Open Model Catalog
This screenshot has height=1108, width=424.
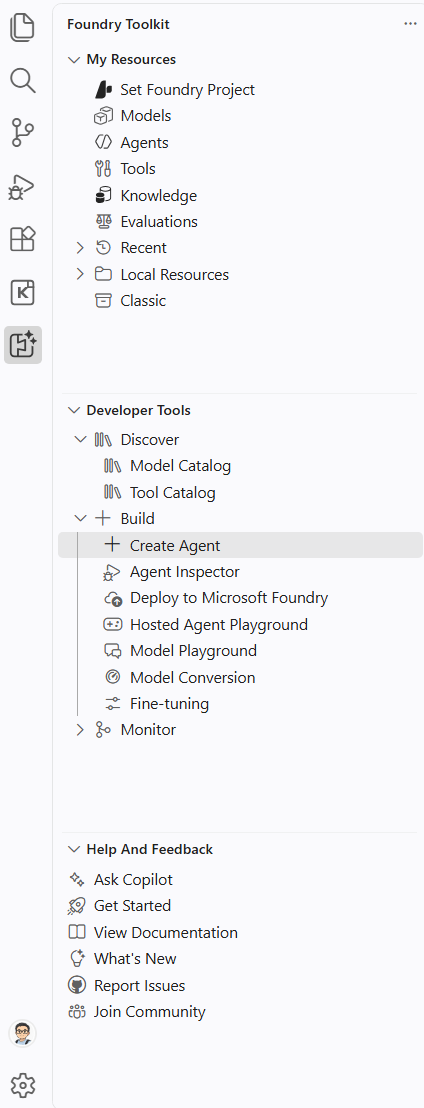180,466
